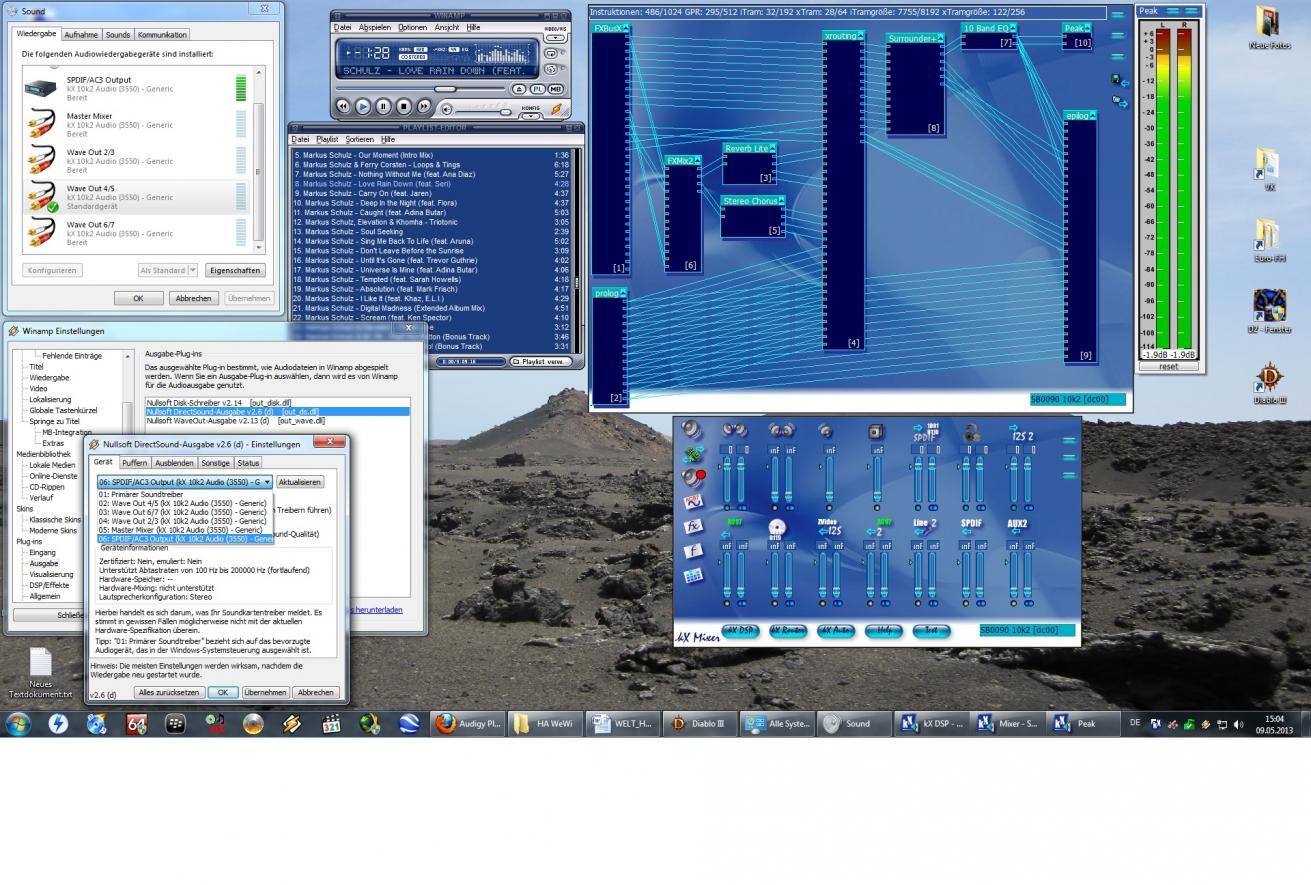Open Diablo III desktop shortcut
The height and width of the screenshot is (885, 1311).
1269,383
